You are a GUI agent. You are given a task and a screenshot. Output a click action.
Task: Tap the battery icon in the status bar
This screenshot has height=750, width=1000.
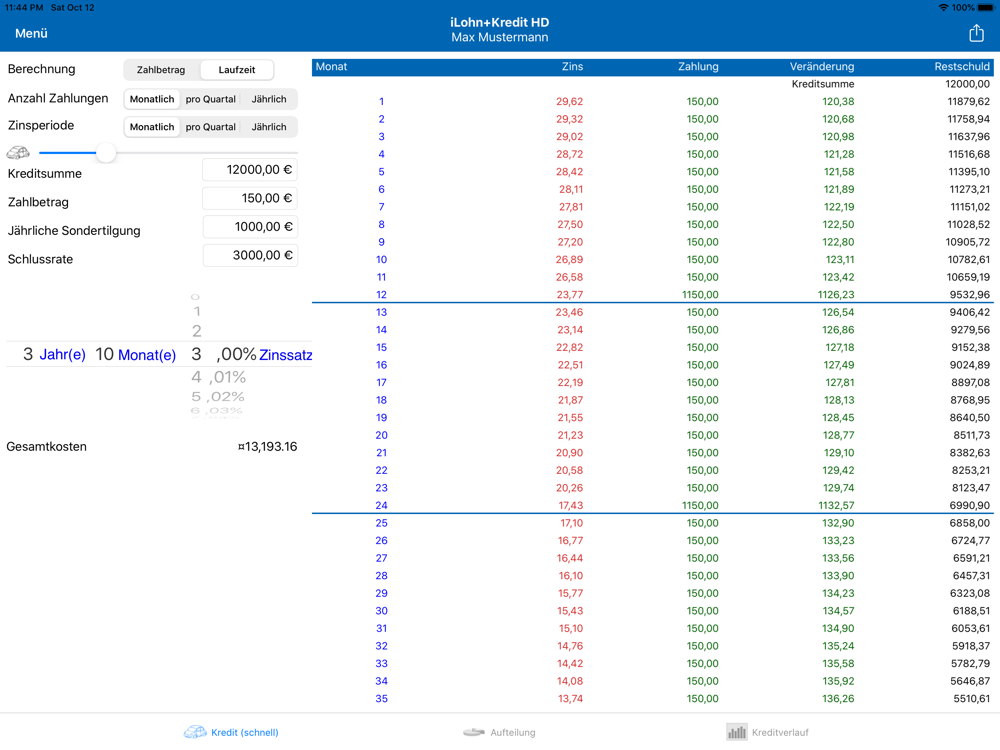[x=985, y=7]
